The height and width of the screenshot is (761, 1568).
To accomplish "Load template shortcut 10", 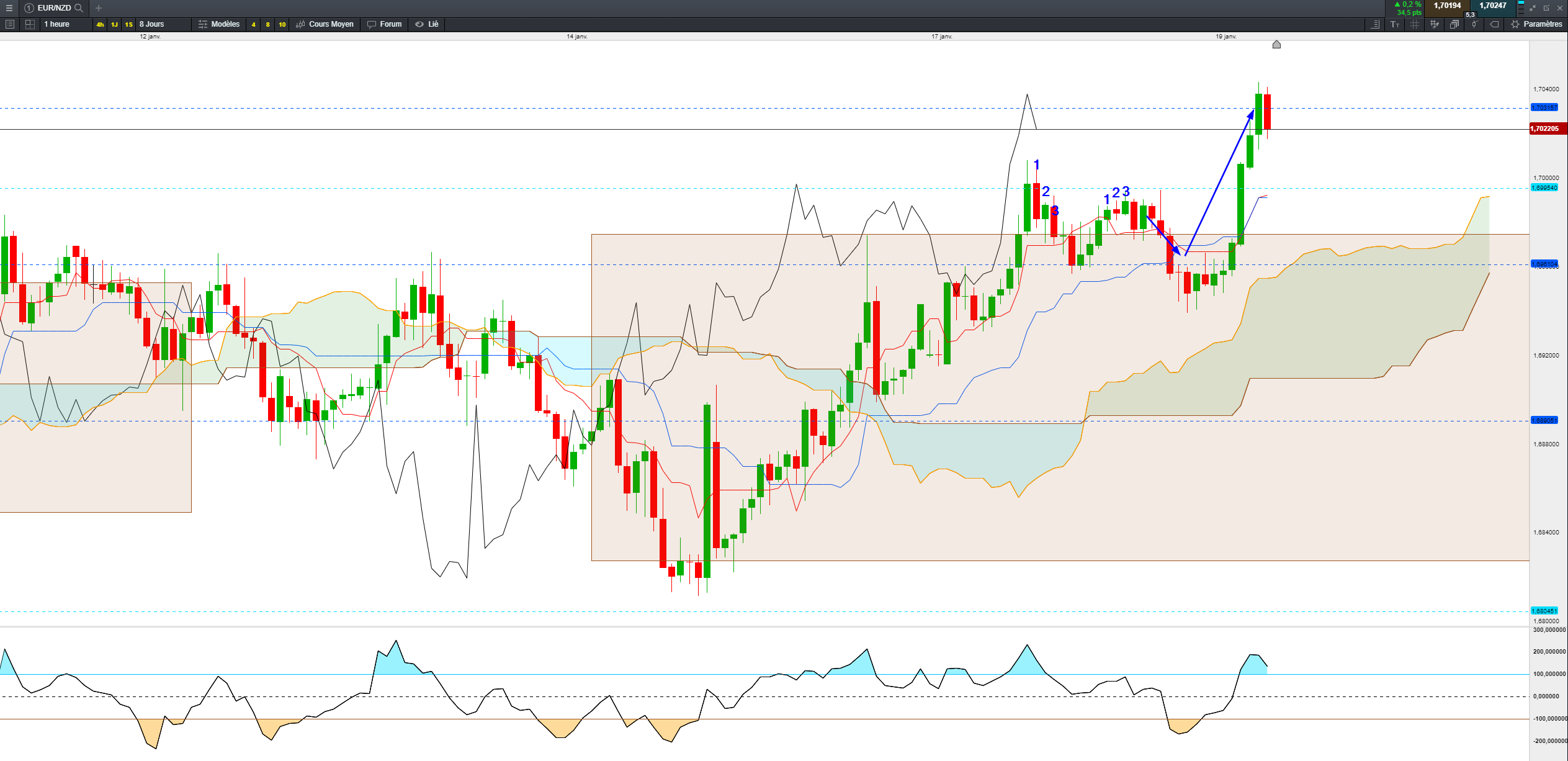I will (282, 25).
